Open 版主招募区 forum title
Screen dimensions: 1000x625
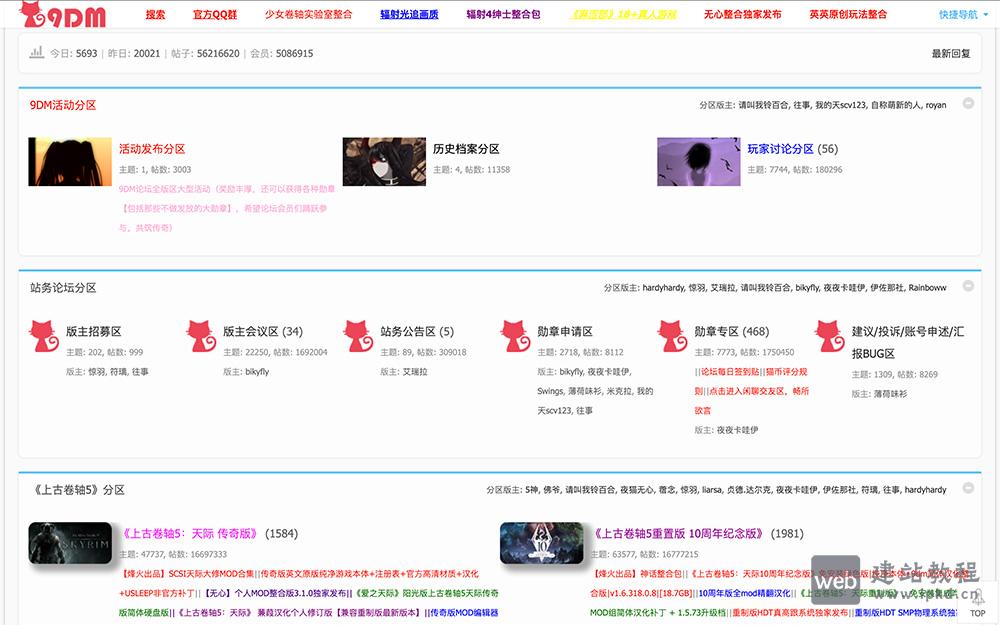[93, 332]
